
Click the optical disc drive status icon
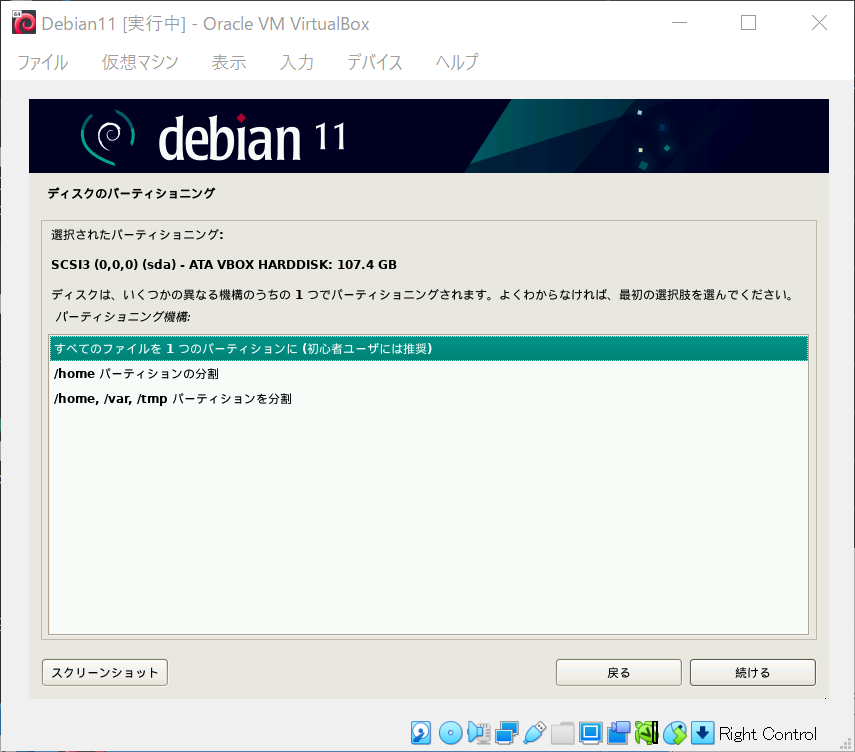tap(450, 733)
